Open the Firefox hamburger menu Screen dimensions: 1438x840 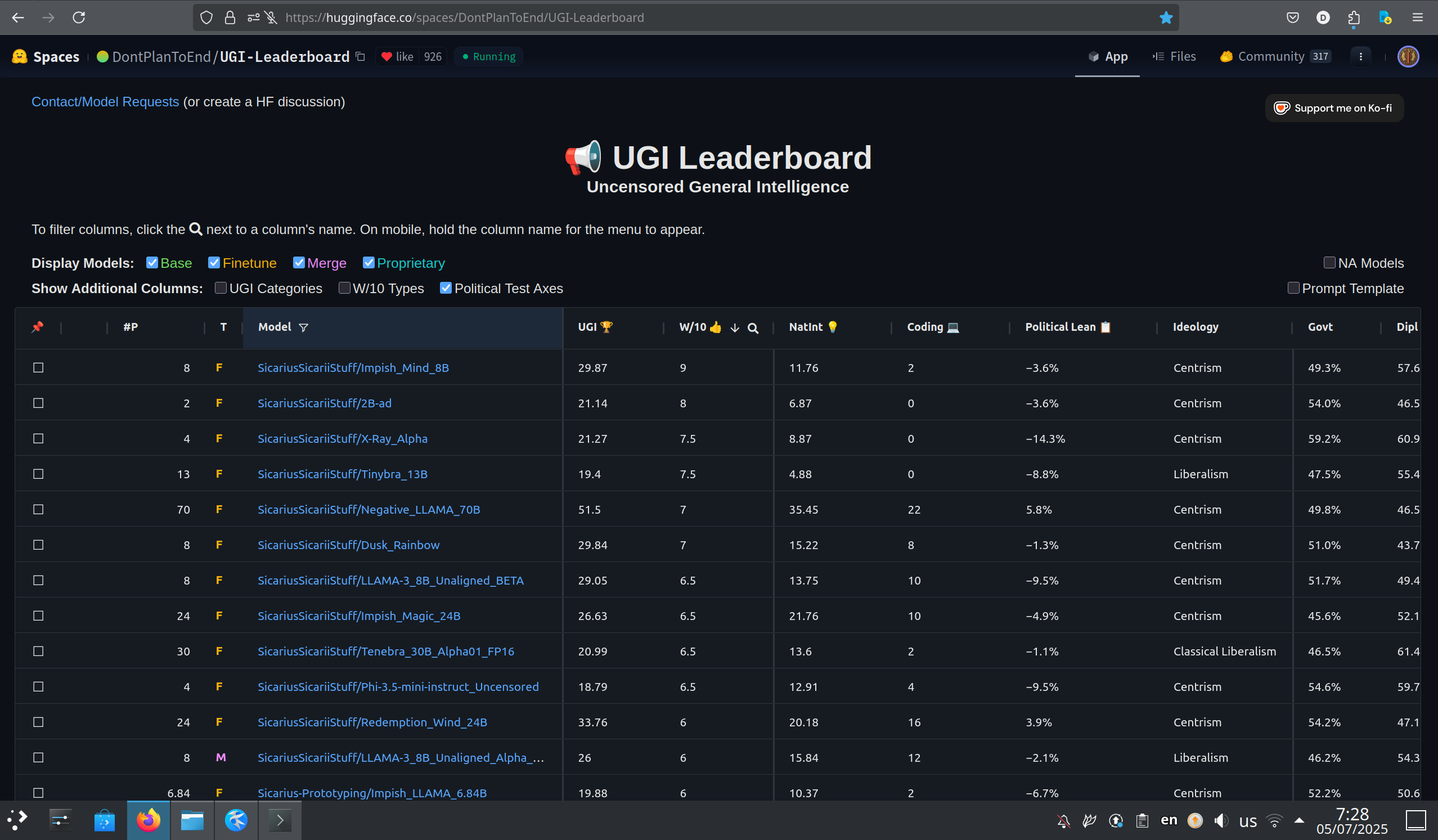[1417, 17]
